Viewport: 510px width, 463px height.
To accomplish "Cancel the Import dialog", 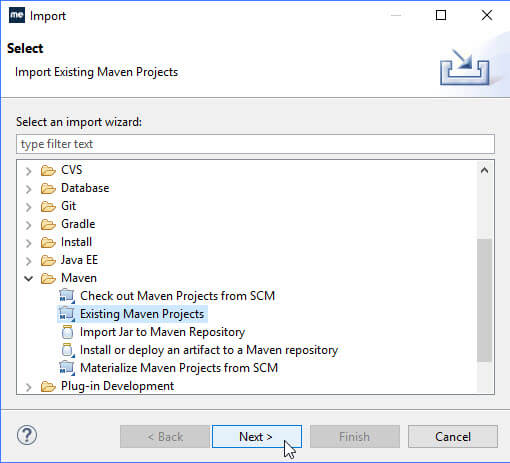I will 453,436.
